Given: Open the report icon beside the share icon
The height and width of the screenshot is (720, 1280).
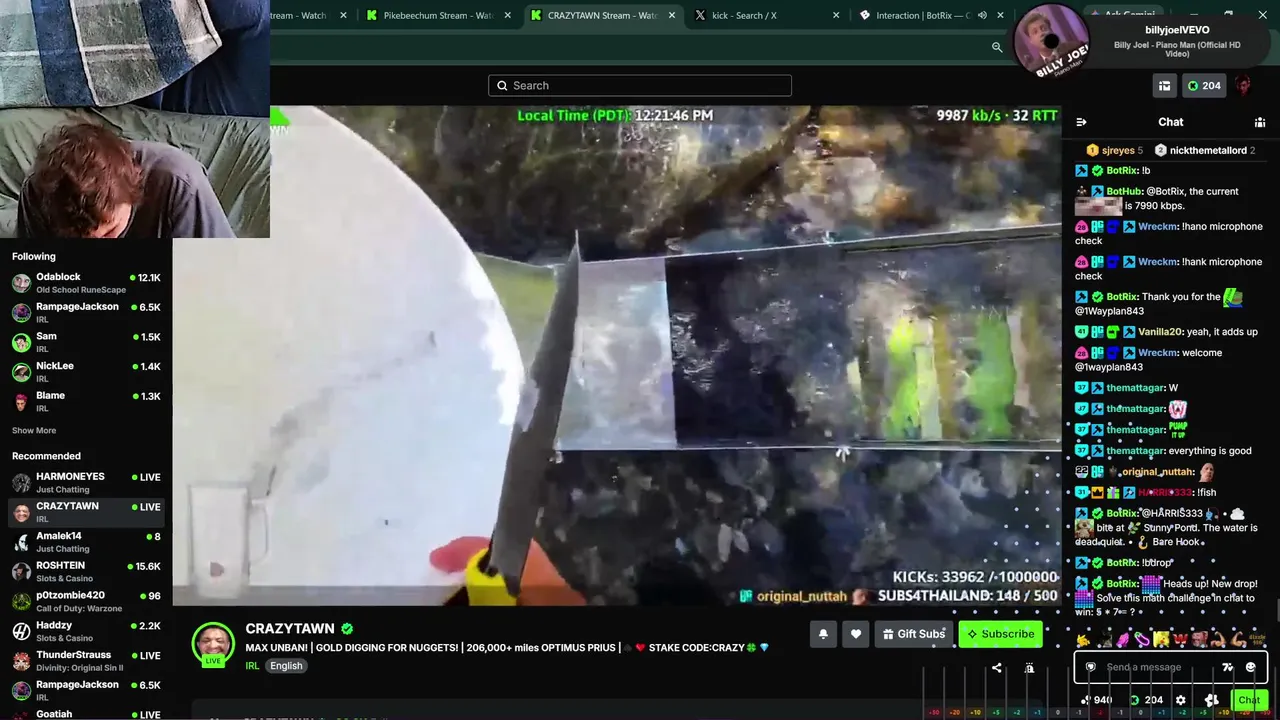Looking at the screenshot, I should click(x=1029, y=668).
